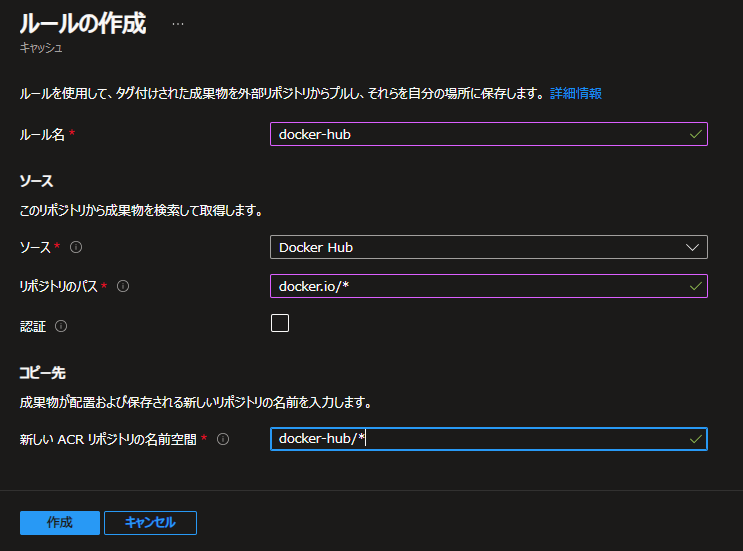743x551 pixels.
Task: Click the ルール名 input field
Action: click(x=489, y=134)
